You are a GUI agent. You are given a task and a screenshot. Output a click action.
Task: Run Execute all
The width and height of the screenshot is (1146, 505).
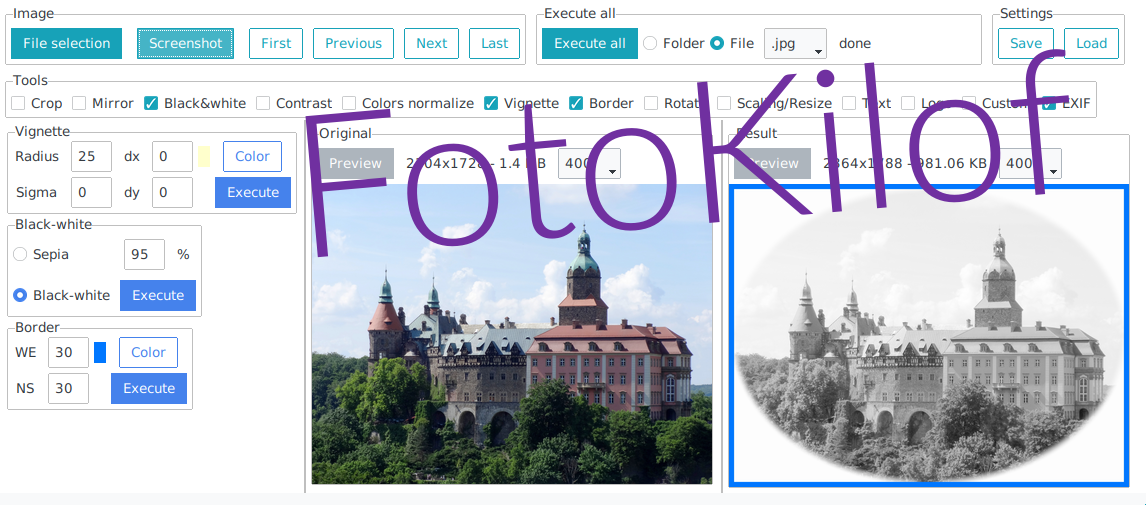(x=590, y=43)
